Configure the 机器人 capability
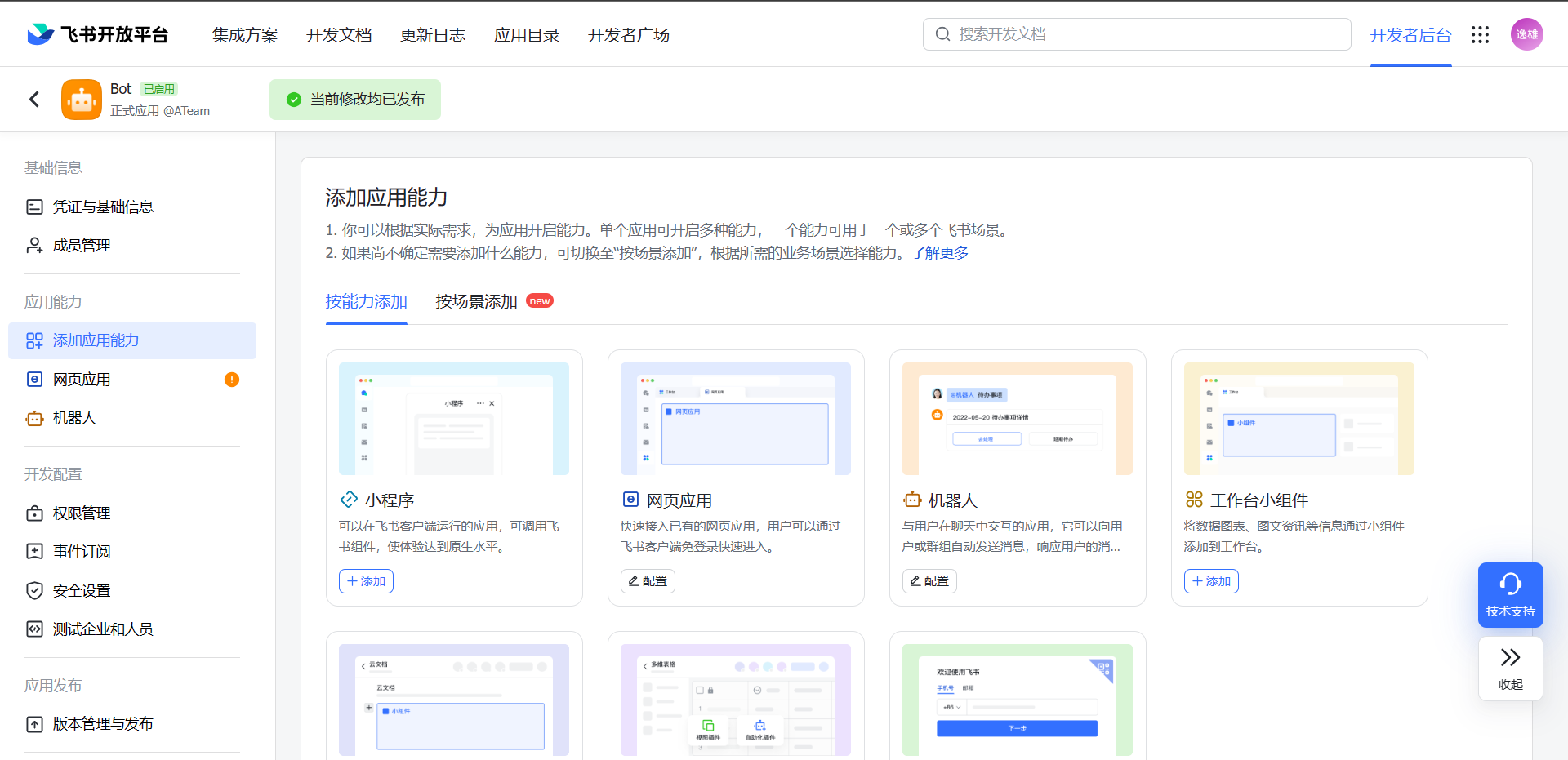 pyautogui.click(x=929, y=581)
